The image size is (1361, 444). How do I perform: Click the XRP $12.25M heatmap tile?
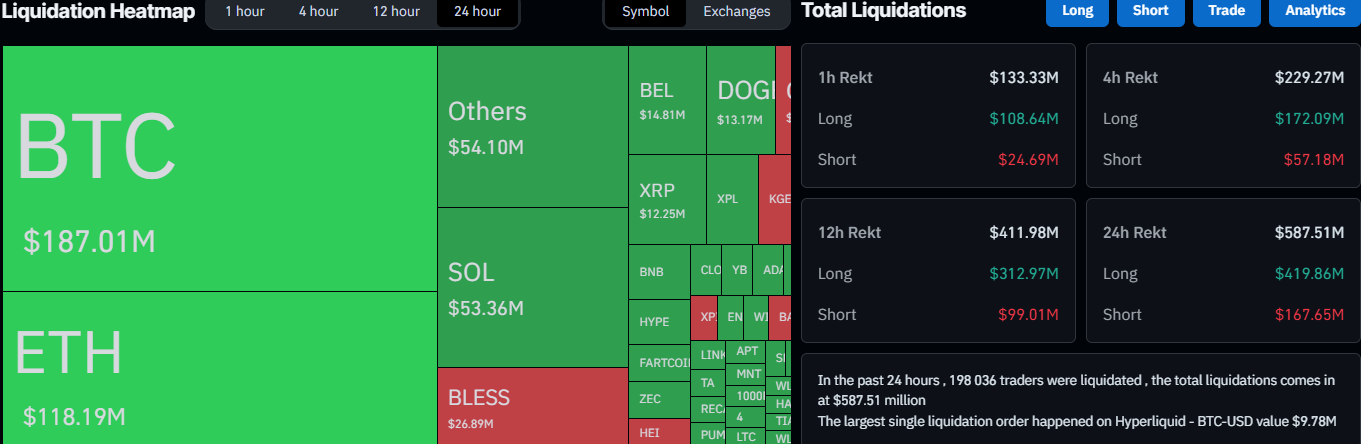[x=666, y=199]
